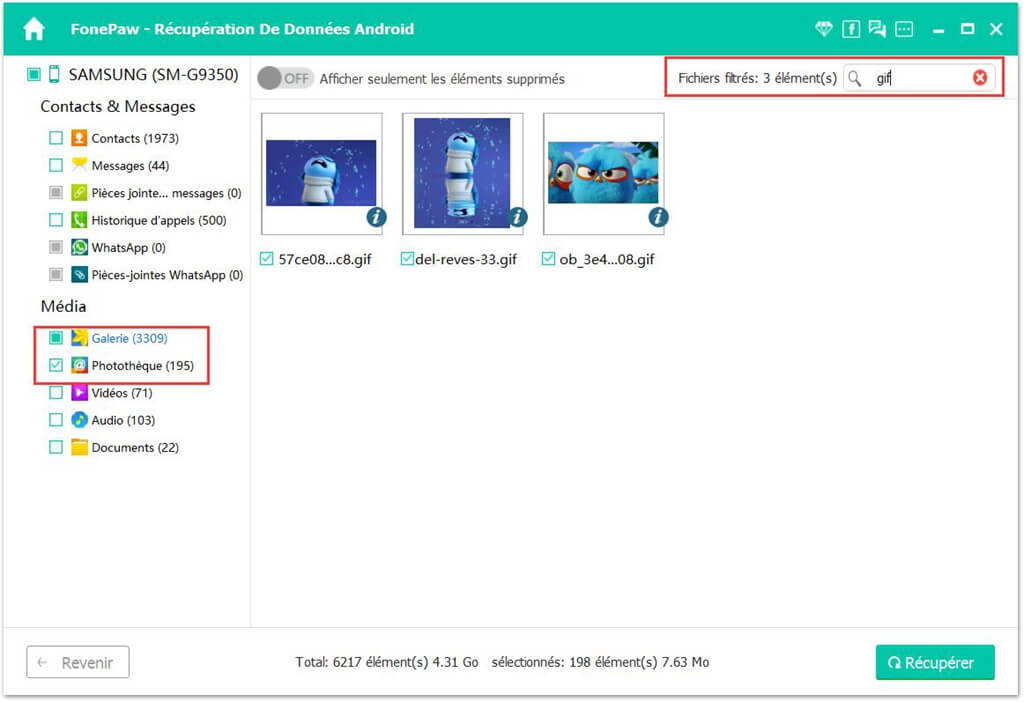
Task: Check the Documents (22) checkbox
Action: point(56,447)
